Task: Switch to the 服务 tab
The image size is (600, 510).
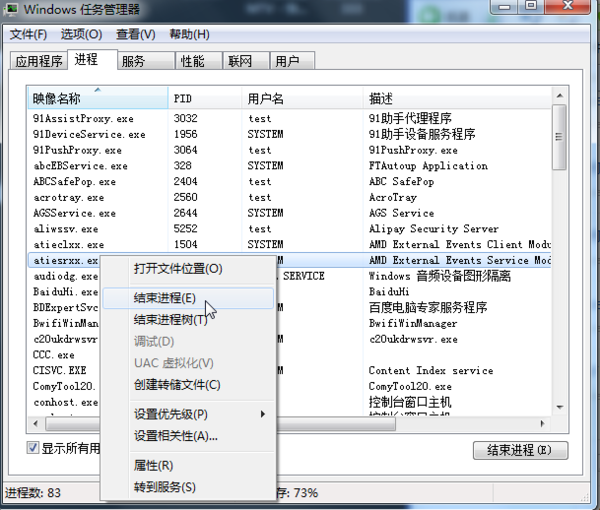Action: 146,61
